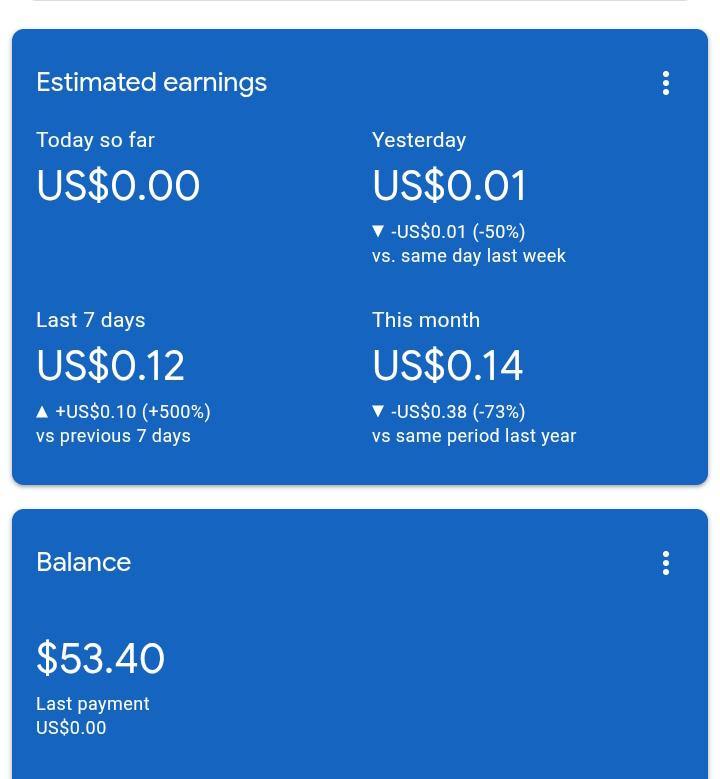720x779 pixels.
Task: Click the down arrow beside Yesterday's -US$0.01 change
Action: [378, 231]
